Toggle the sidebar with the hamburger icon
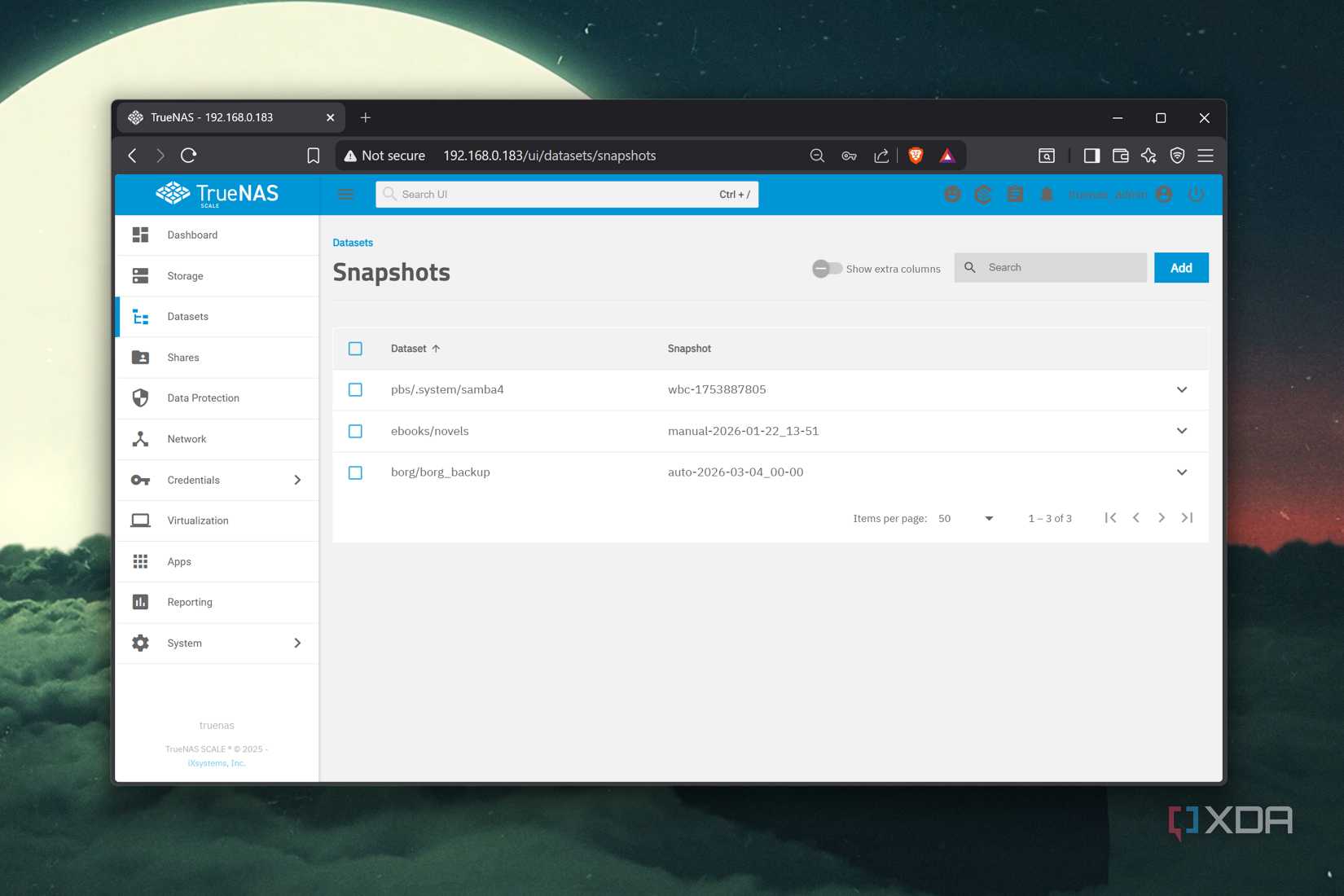Image resolution: width=1344 pixels, height=896 pixels. (x=346, y=194)
